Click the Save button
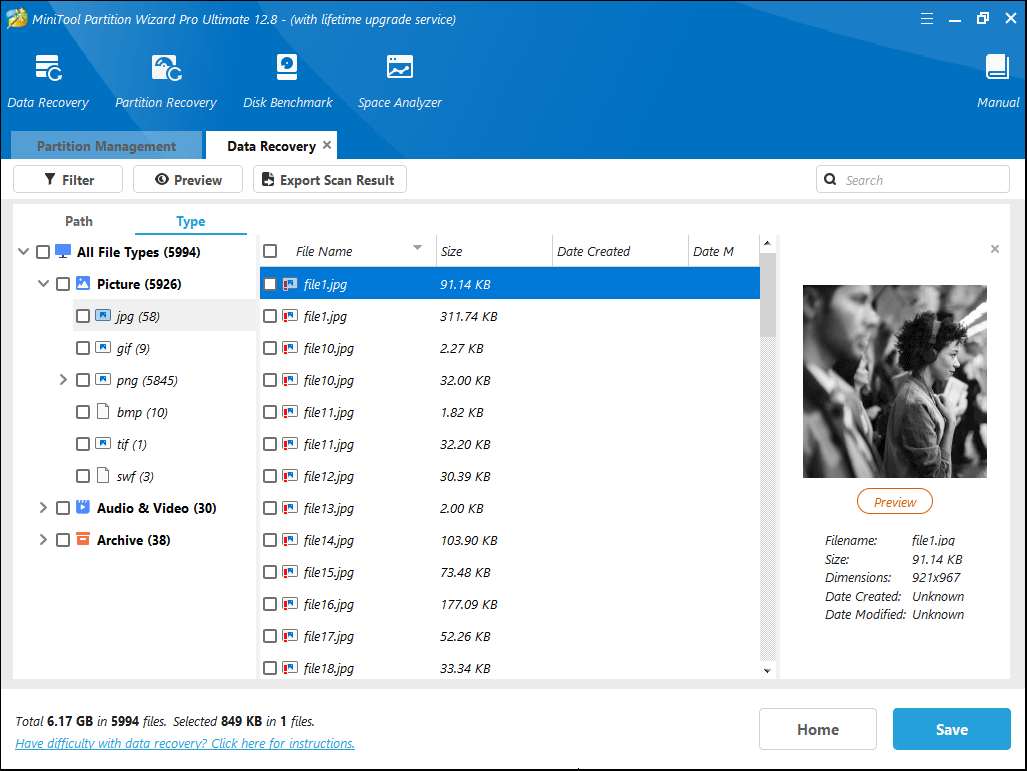The height and width of the screenshot is (771, 1027). point(951,729)
